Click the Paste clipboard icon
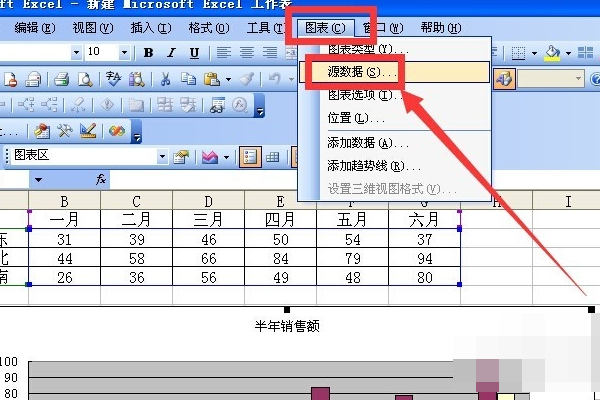 tap(212, 79)
